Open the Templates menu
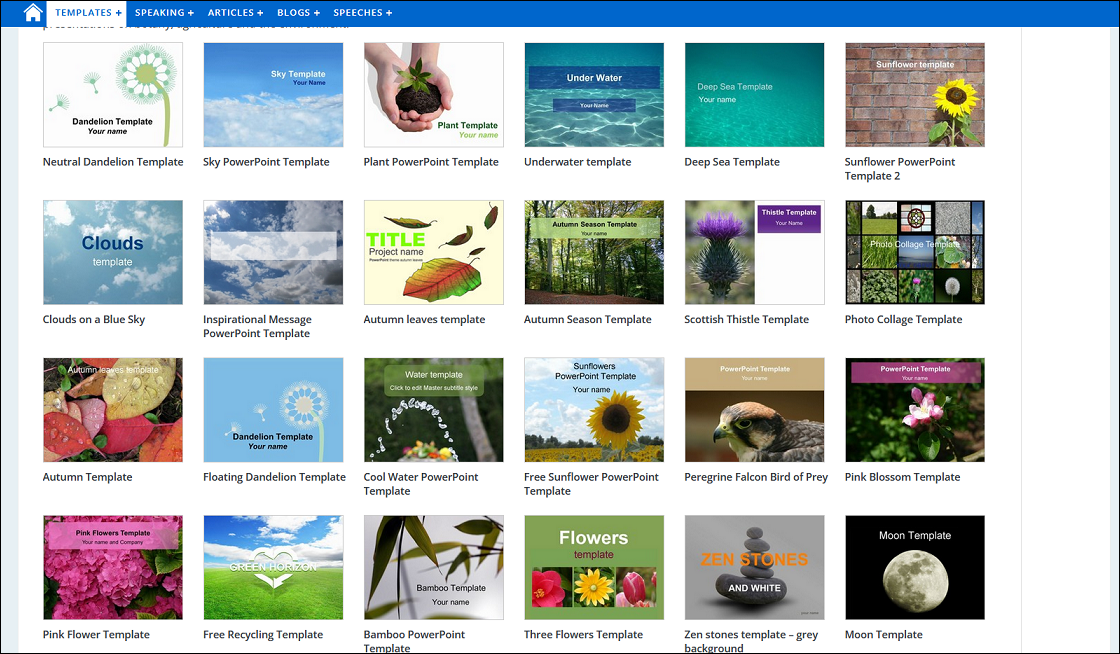Screen dimensions: 1120x654 [x=88, y=13]
